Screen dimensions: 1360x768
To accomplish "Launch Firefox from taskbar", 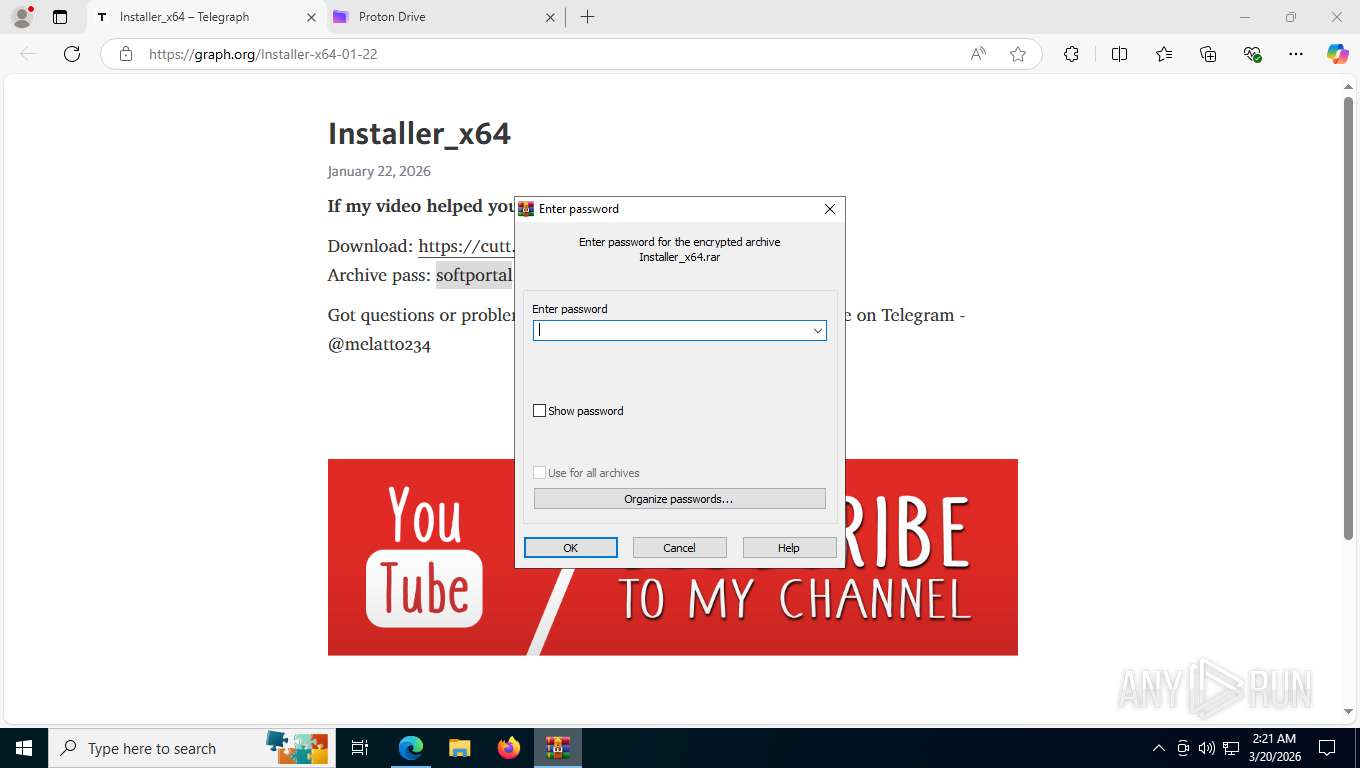I will (x=509, y=748).
